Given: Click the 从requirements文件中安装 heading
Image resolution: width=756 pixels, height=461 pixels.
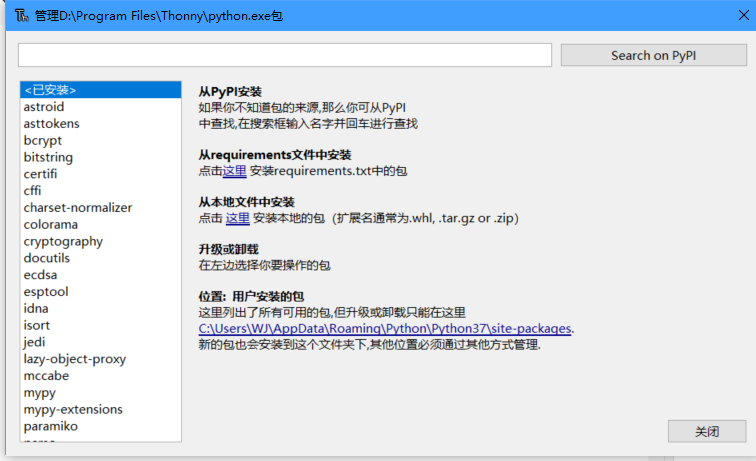Looking at the screenshot, I should pyautogui.click(x=275, y=155).
